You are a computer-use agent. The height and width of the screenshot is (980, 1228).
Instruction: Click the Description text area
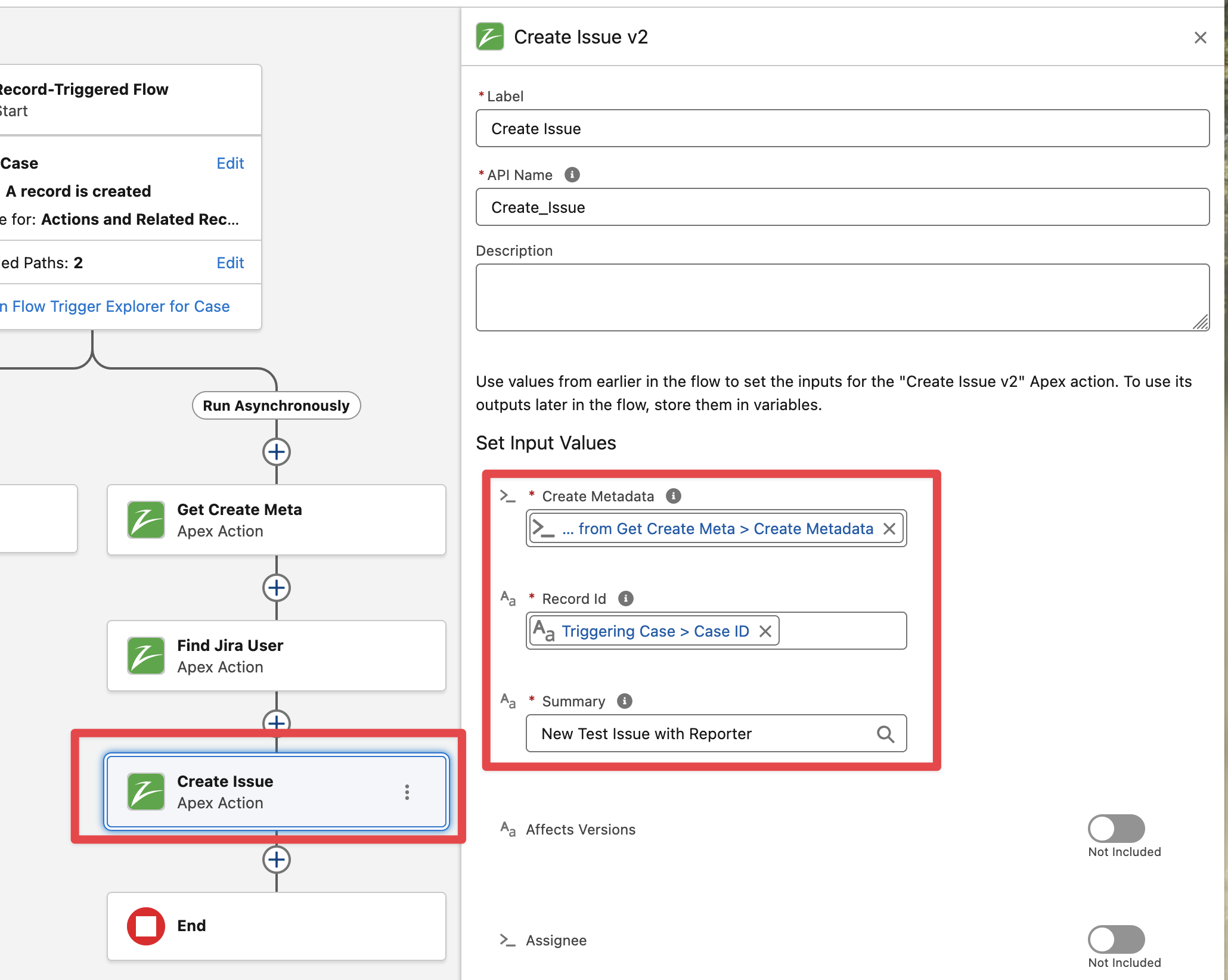point(842,297)
